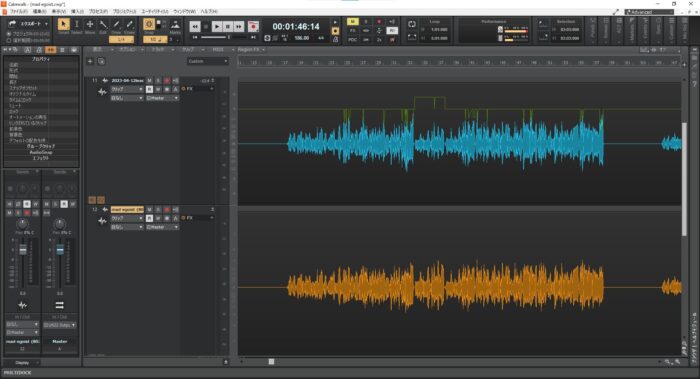Image resolution: width=700 pixels, height=379 pixels.
Task: Open the Advanced workspace dropdown
Action: pyautogui.click(x=649, y=12)
